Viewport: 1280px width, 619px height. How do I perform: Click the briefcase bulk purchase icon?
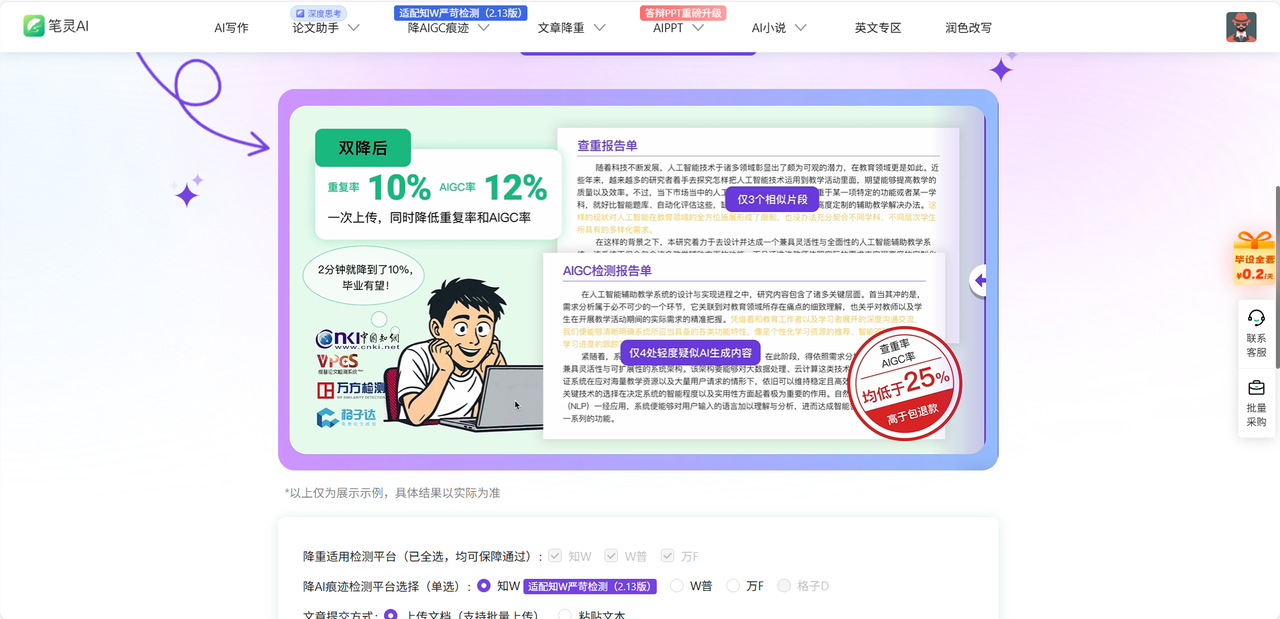click(x=1256, y=387)
